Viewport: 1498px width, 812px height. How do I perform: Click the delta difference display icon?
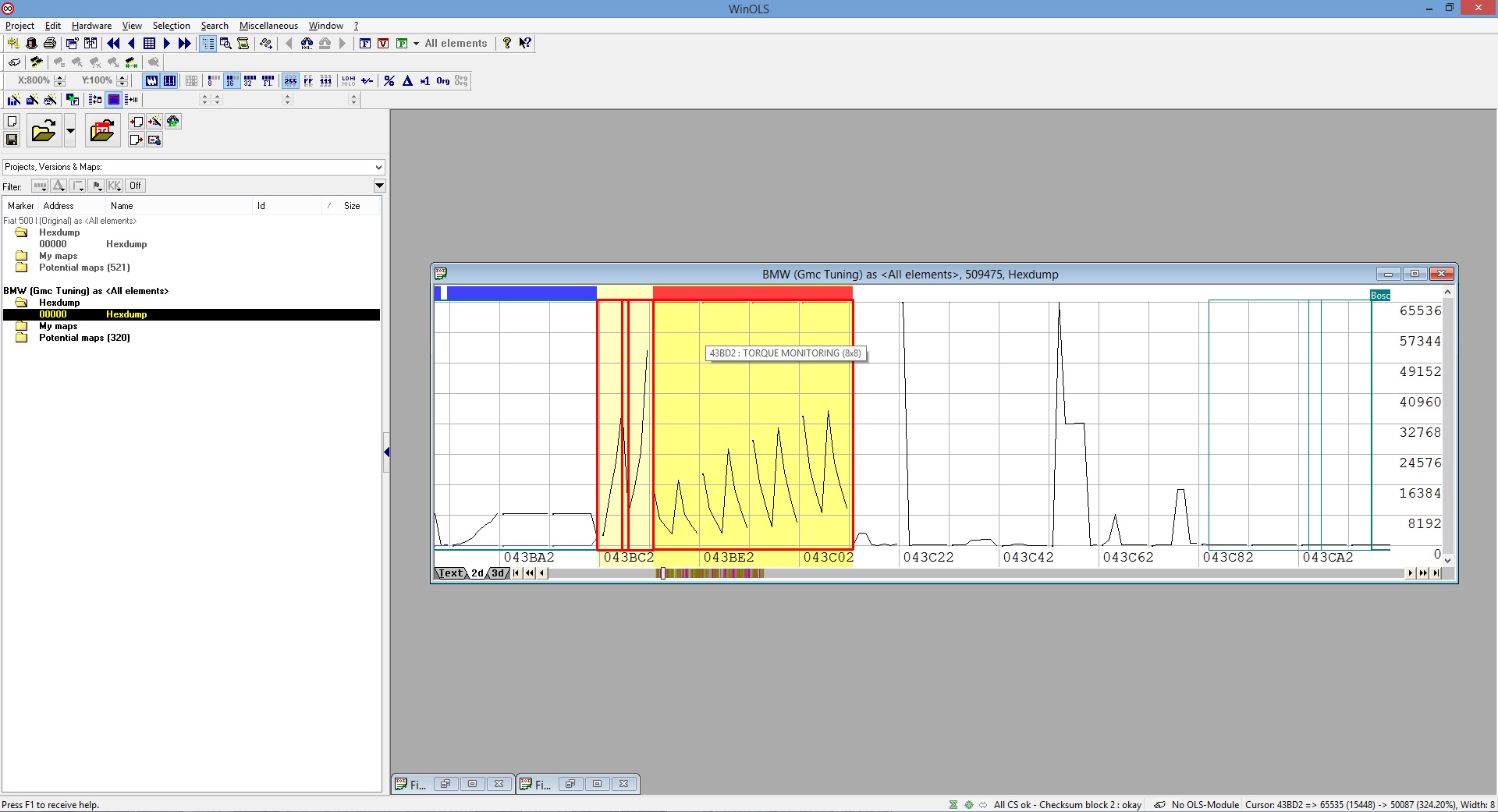tap(407, 80)
